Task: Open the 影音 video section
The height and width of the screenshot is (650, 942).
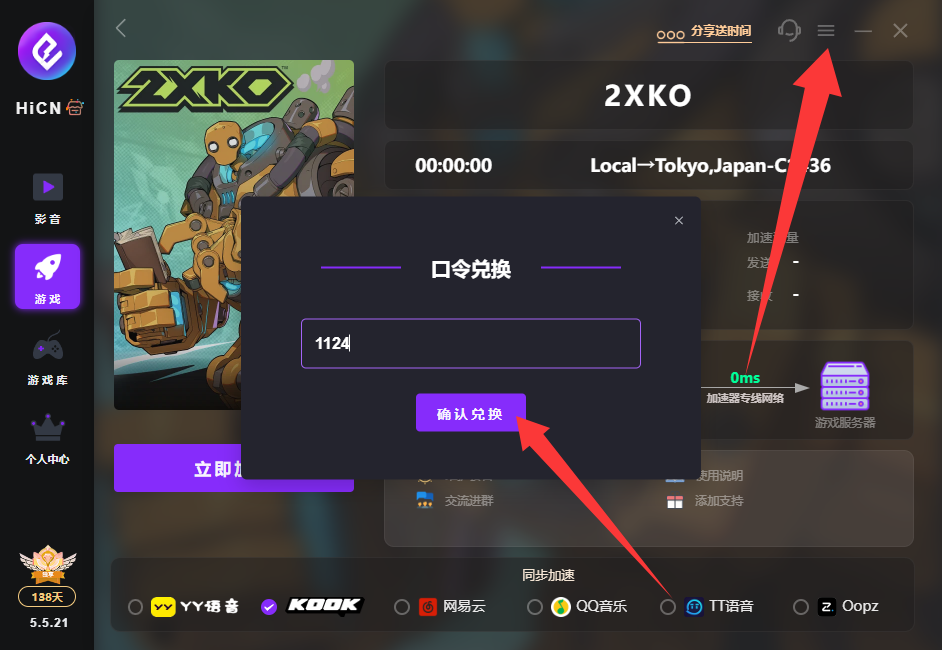Action: [x=47, y=199]
